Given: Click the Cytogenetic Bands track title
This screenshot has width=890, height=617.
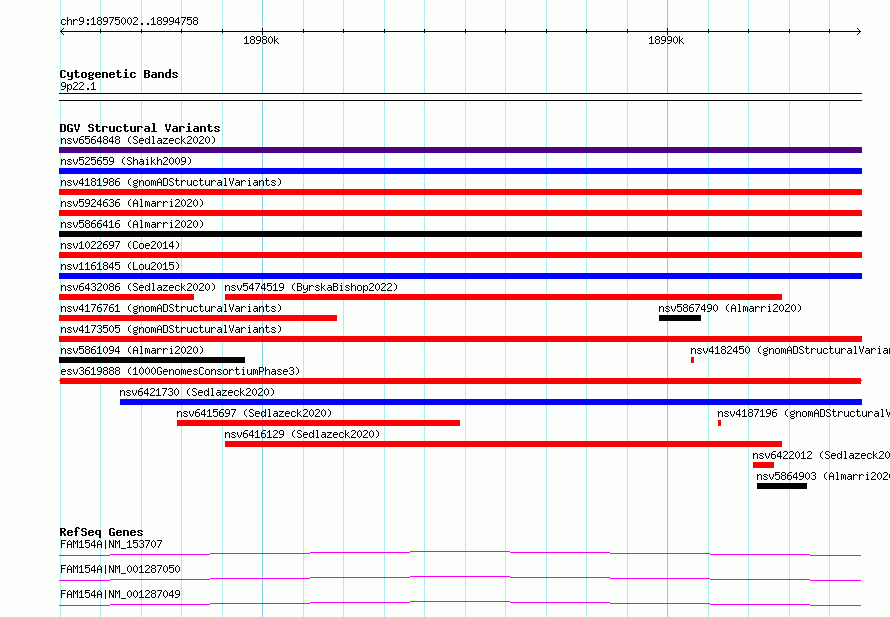Looking at the screenshot, I should tap(119, 74).
